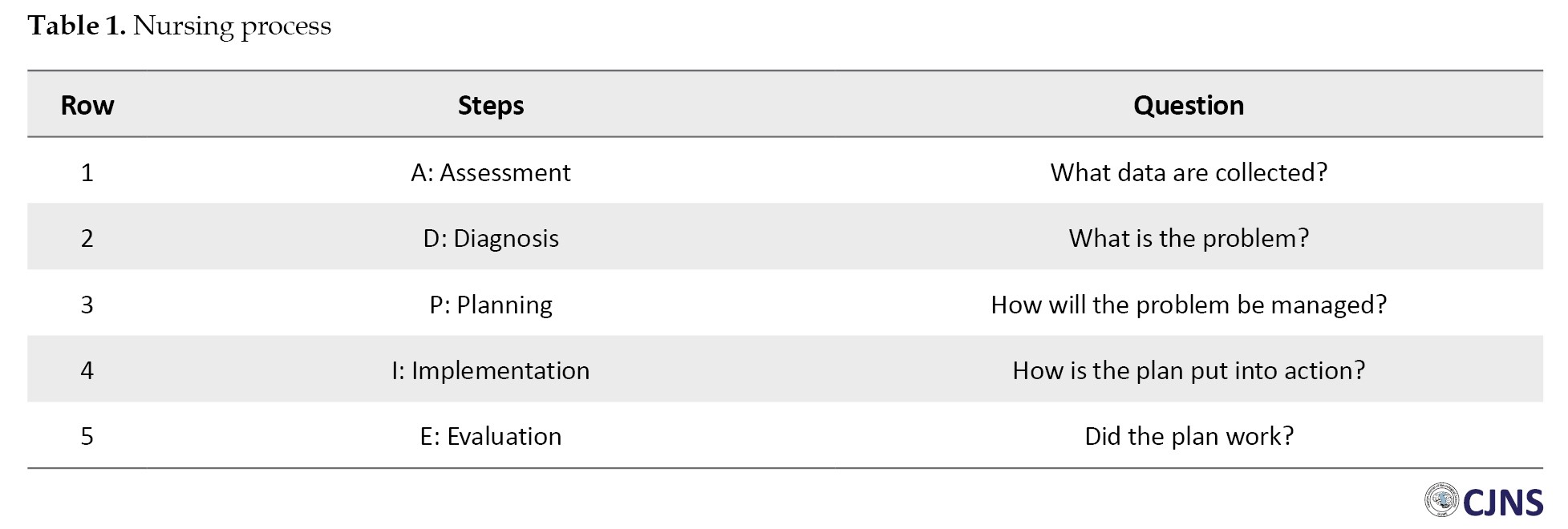Select the E: Evaluation step cell
Viewport: 1568px width, 529px height.
(x=491, y=436)
